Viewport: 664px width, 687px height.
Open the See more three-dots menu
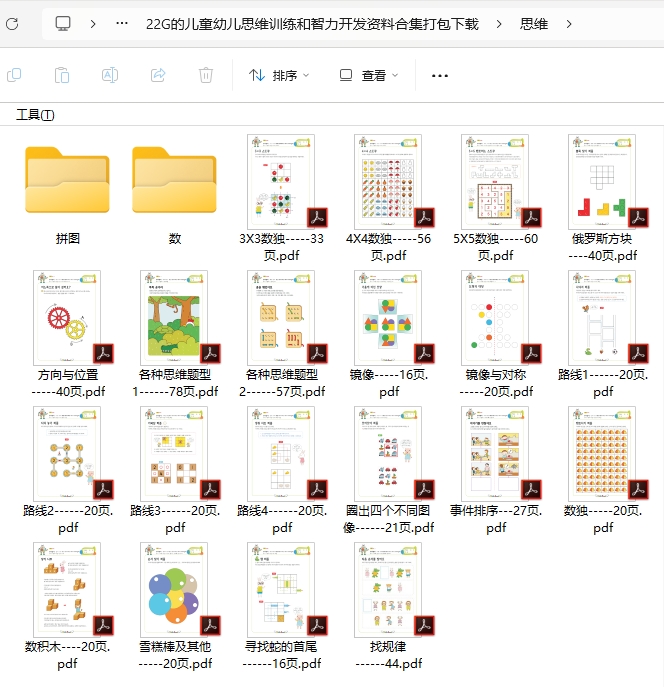pyautogui.click(x=439, y=75)
